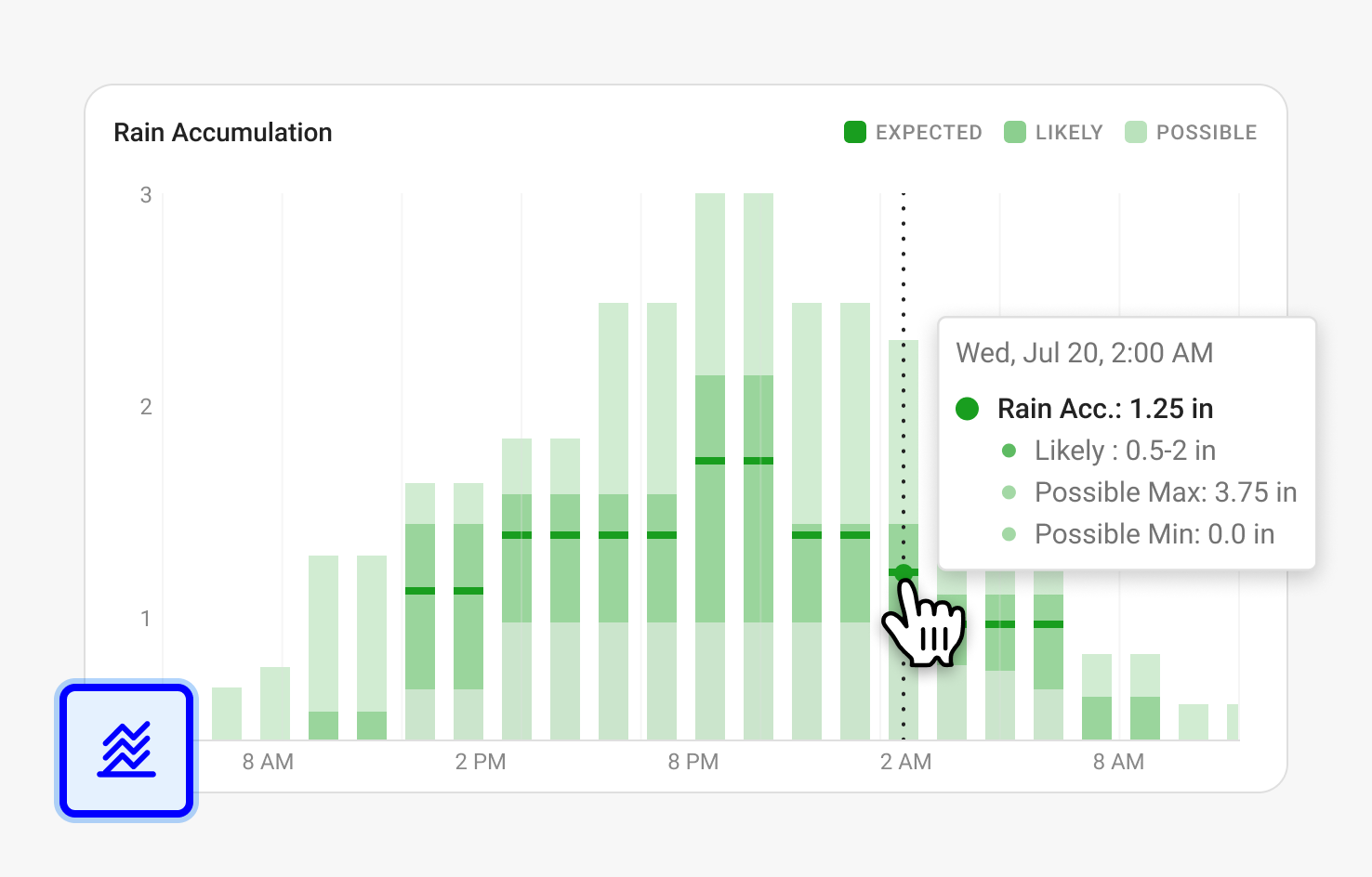Click the tooltip date Wed, Jul 20
1372x877 pixels.
tap(1029, 353)
